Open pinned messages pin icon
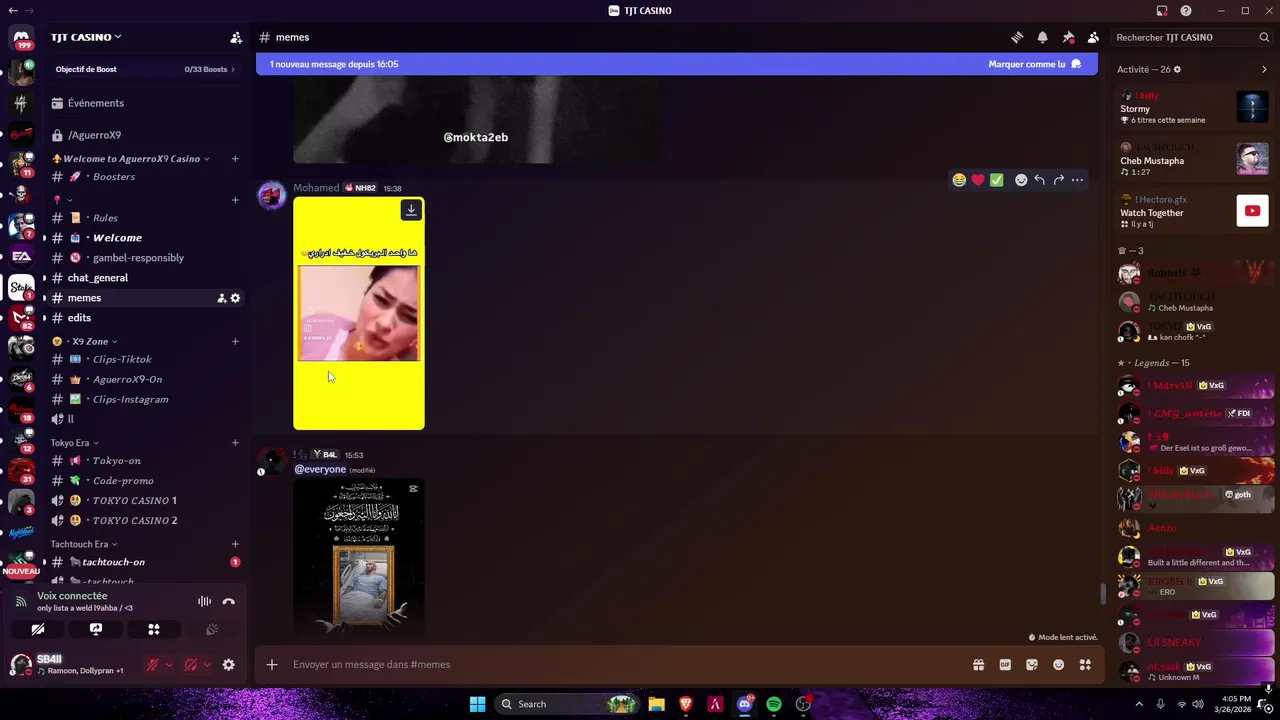 point(1068,37)
